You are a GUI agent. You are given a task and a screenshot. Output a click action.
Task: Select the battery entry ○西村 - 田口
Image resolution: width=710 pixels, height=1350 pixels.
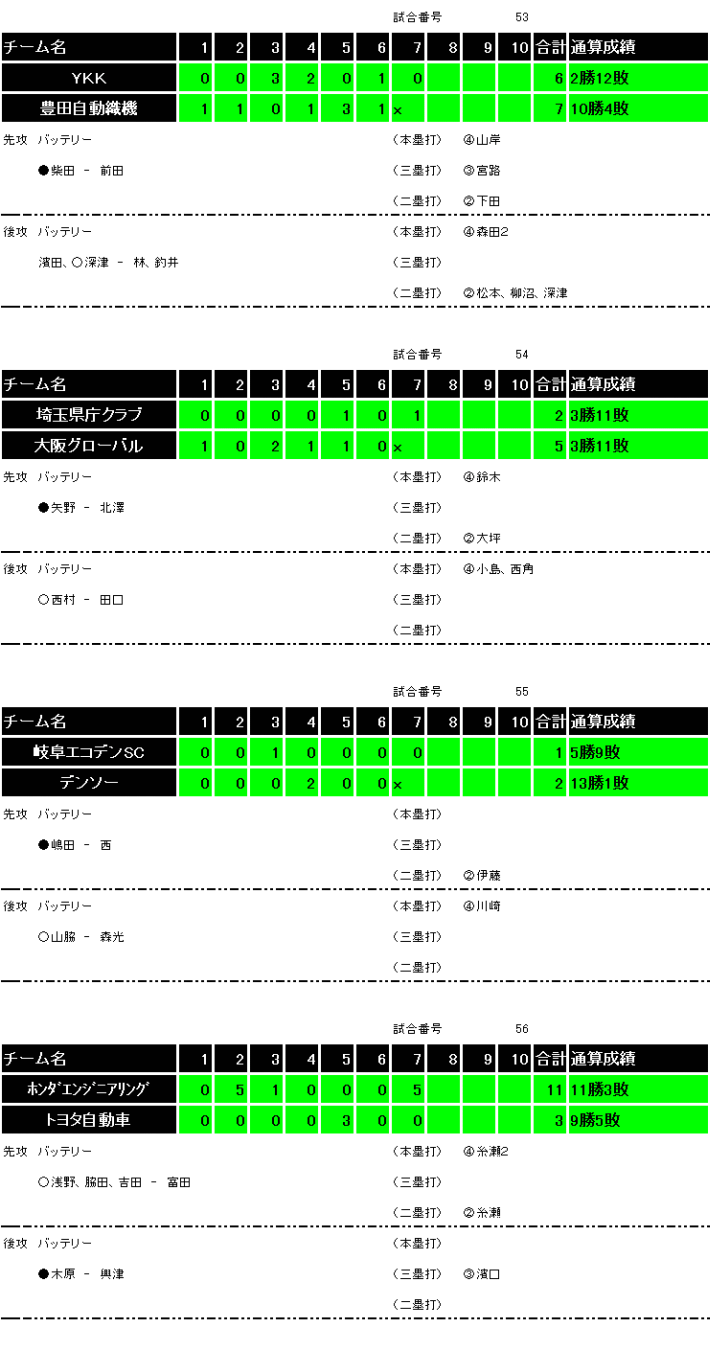pyautogui.click(x=81, y=599)
